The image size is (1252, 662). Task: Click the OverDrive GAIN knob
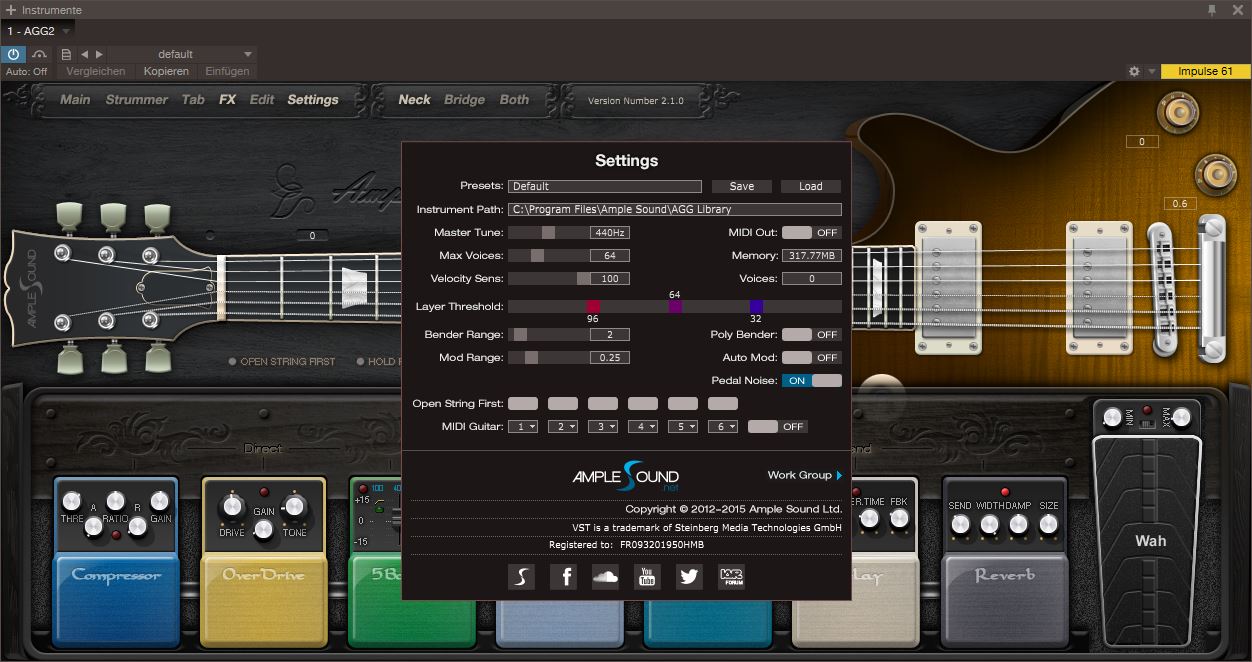click(263, 529)
